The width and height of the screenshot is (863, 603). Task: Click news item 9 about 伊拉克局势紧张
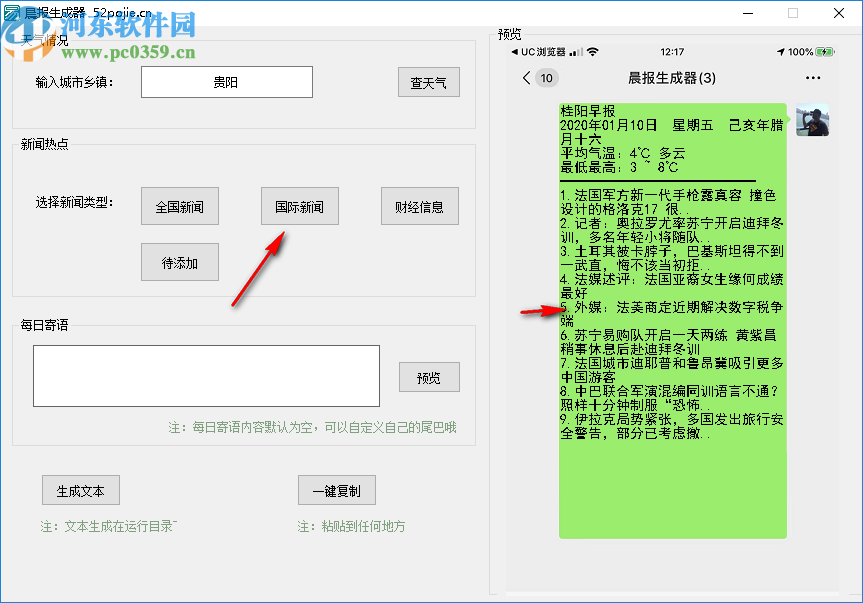click(671, 426)
